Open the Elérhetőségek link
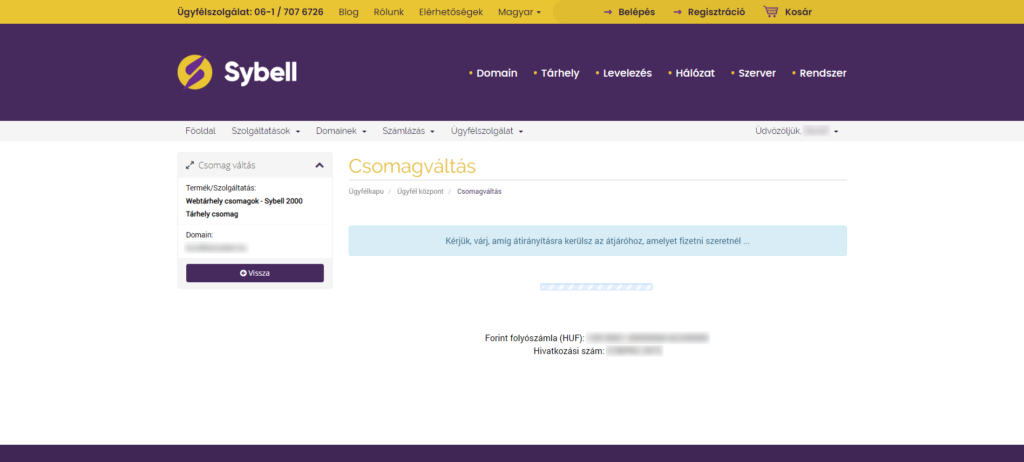The height and width of the screenshot is (462, 1024). pyautogui.click(x=451, y=12)
